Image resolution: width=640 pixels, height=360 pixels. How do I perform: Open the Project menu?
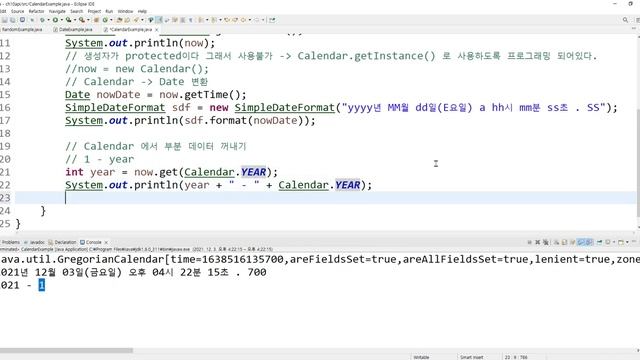point(94,11)
